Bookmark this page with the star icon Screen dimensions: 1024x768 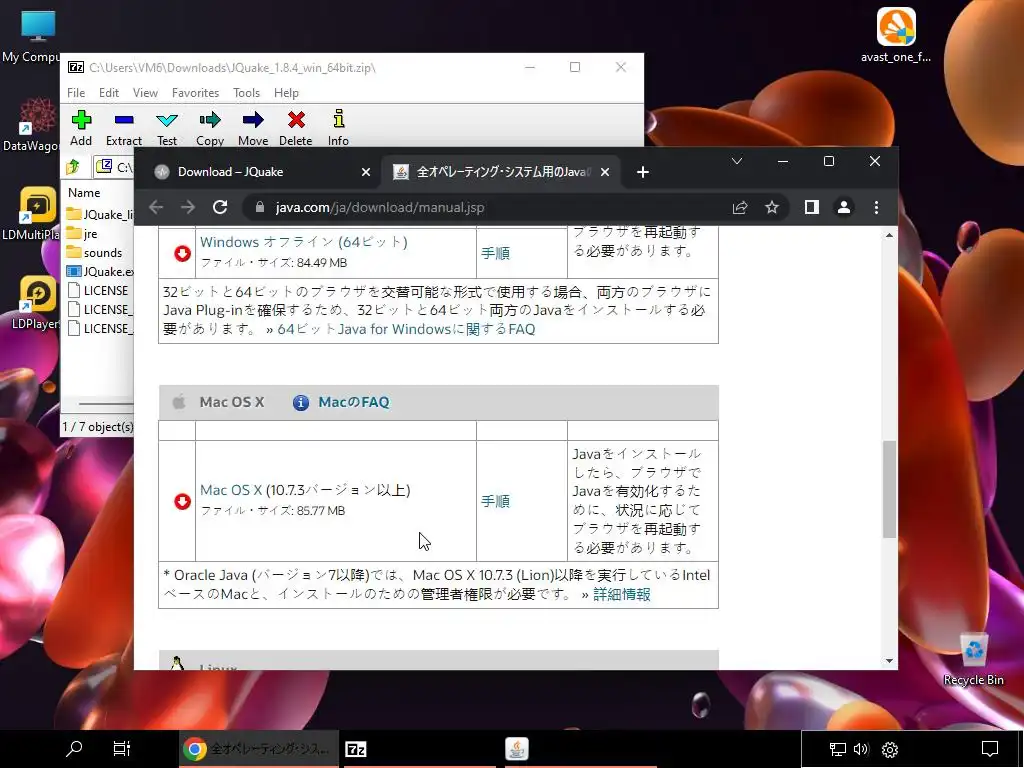pyautogui.click(x=772, y=207)
